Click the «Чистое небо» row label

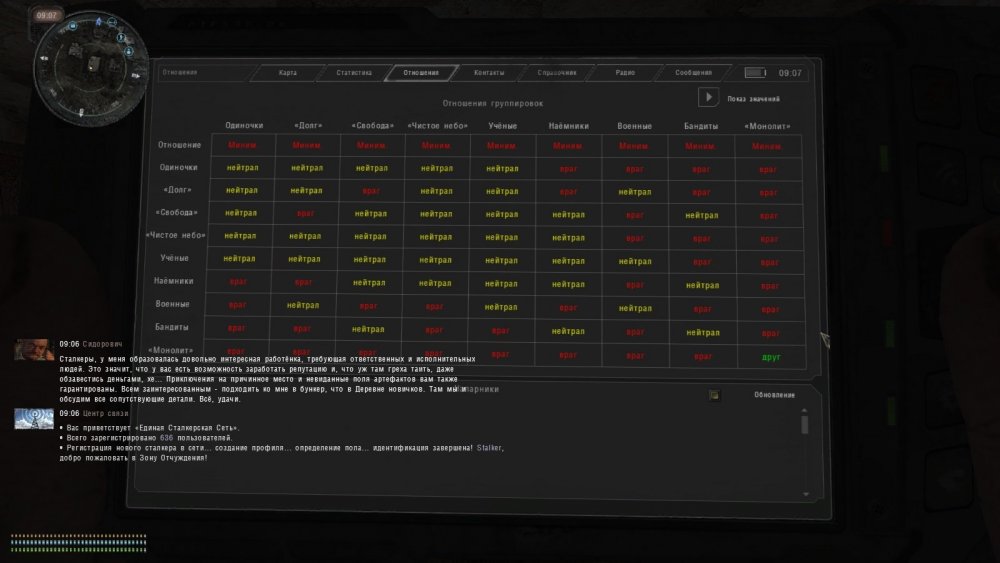(x=175, y=235)
